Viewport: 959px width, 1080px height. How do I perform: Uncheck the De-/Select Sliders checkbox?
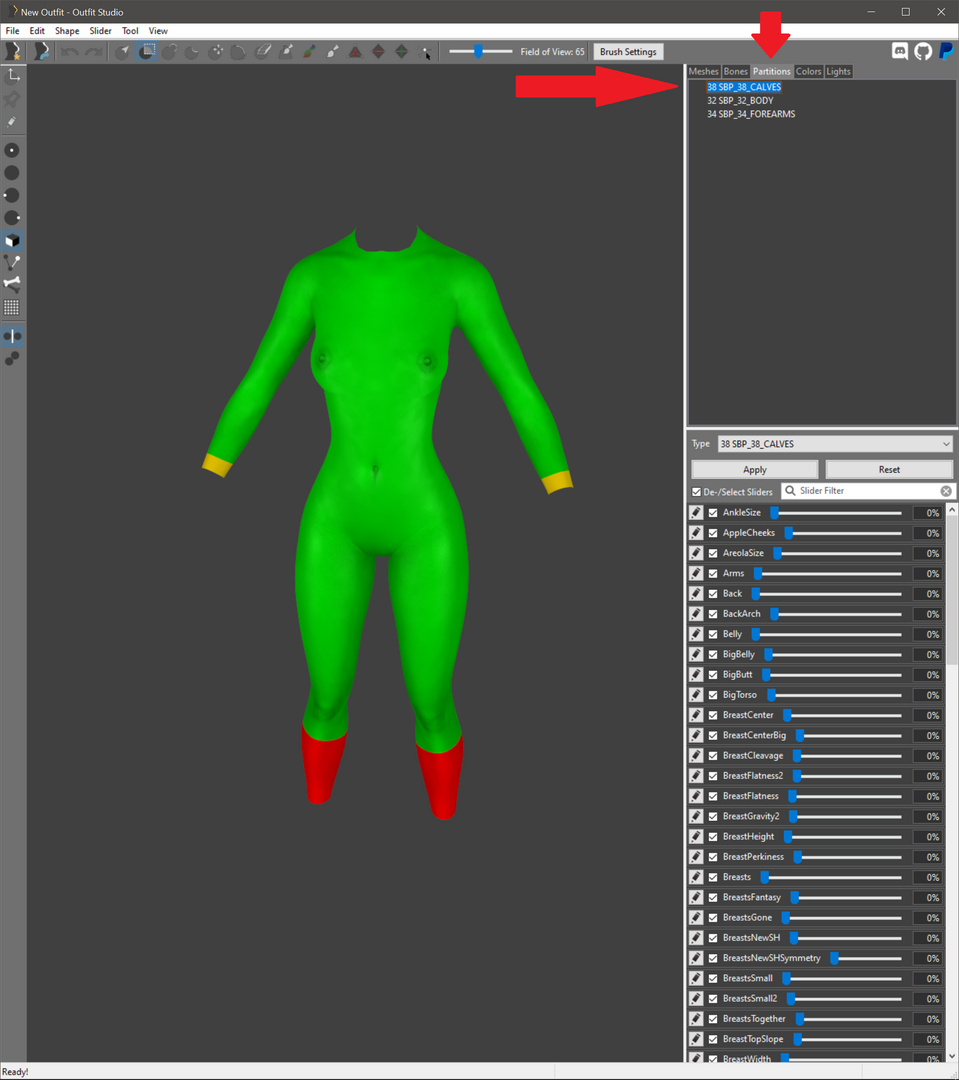click(697, 492)
